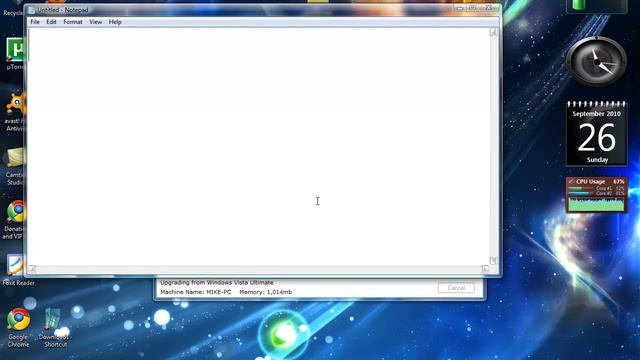The width and height of the screenshot is (640, 360).
Task: Click the Notepad horizontal scrollbar right arrow
Action: [x=485, y=269]
